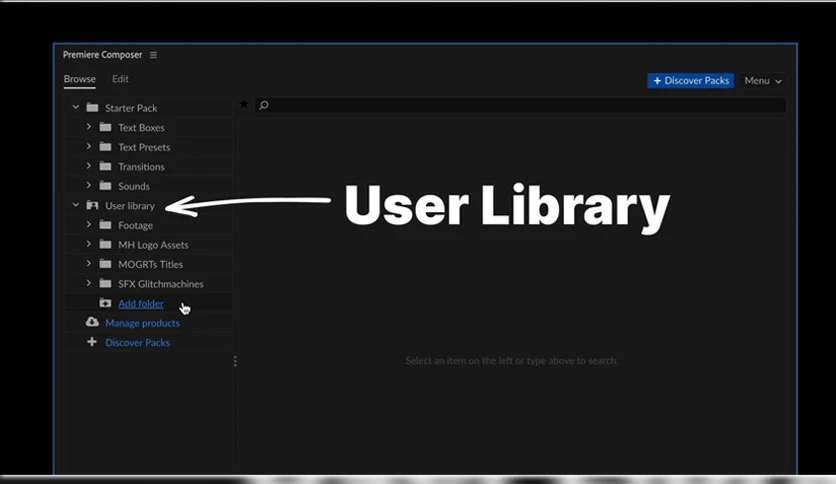
Task: Open the Manage products link
Action: tap(142, 323)
